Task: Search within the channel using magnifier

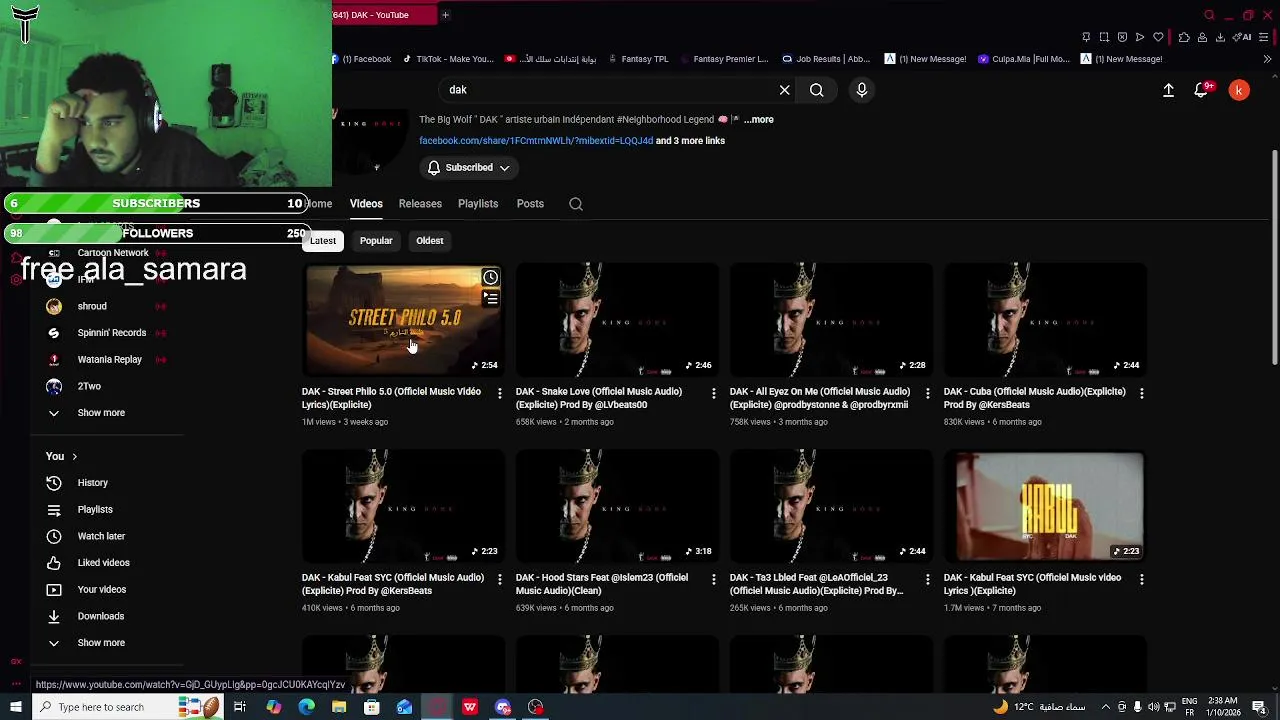Action: 576,204
